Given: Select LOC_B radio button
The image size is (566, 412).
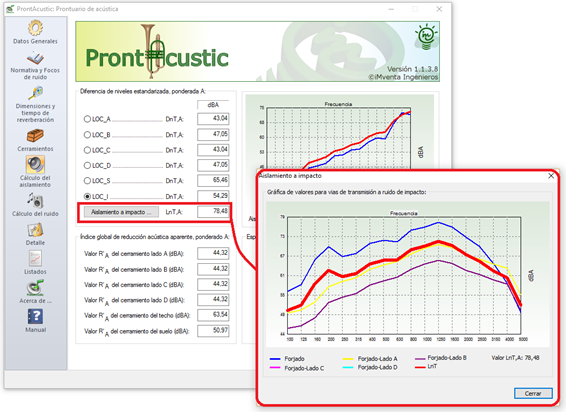Looking at the screenshot, I should 87,135.
